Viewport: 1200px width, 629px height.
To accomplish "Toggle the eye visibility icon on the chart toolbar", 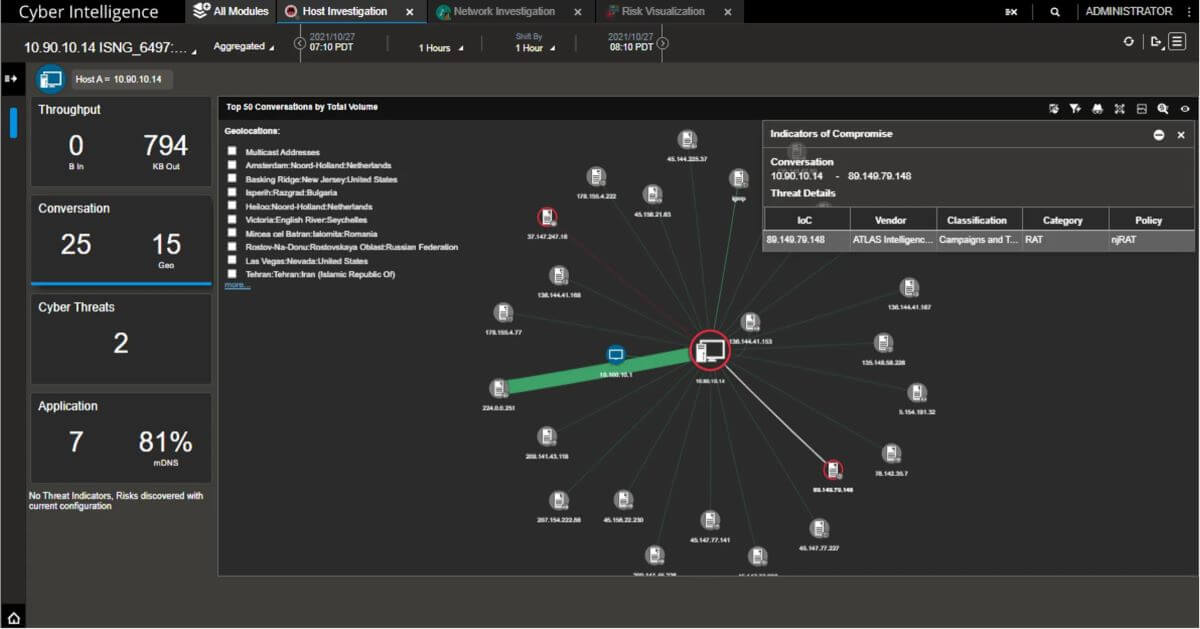I will click(1185, 108).
